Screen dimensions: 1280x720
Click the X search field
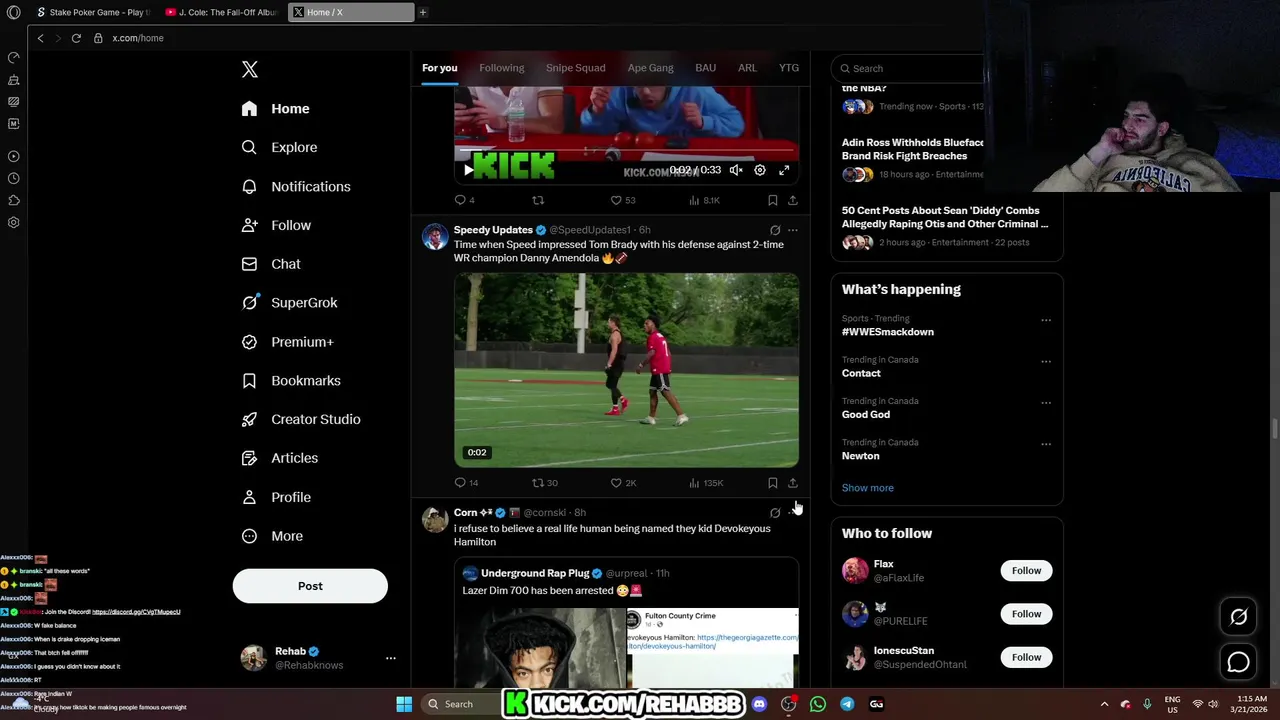pyautogui.click(x=910, y=68)
